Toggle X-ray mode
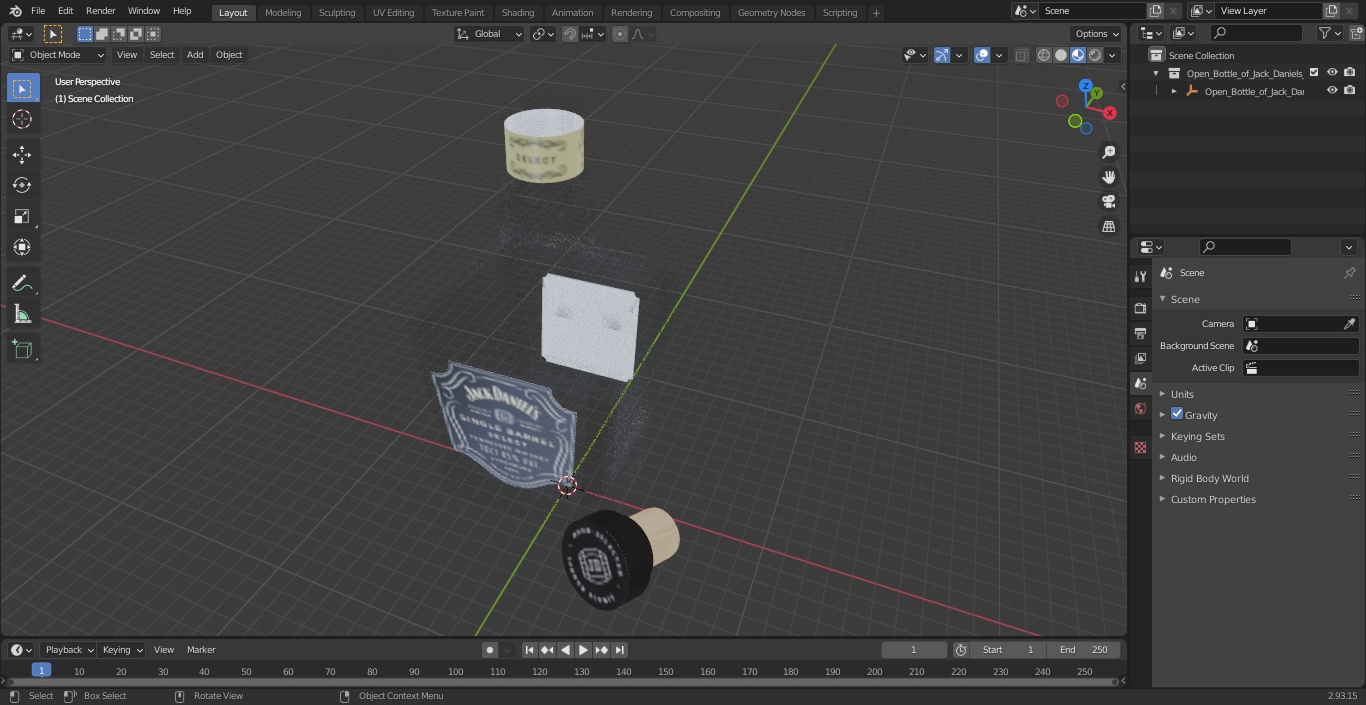Screen dimensions: 1366x705 (1021, 55)
